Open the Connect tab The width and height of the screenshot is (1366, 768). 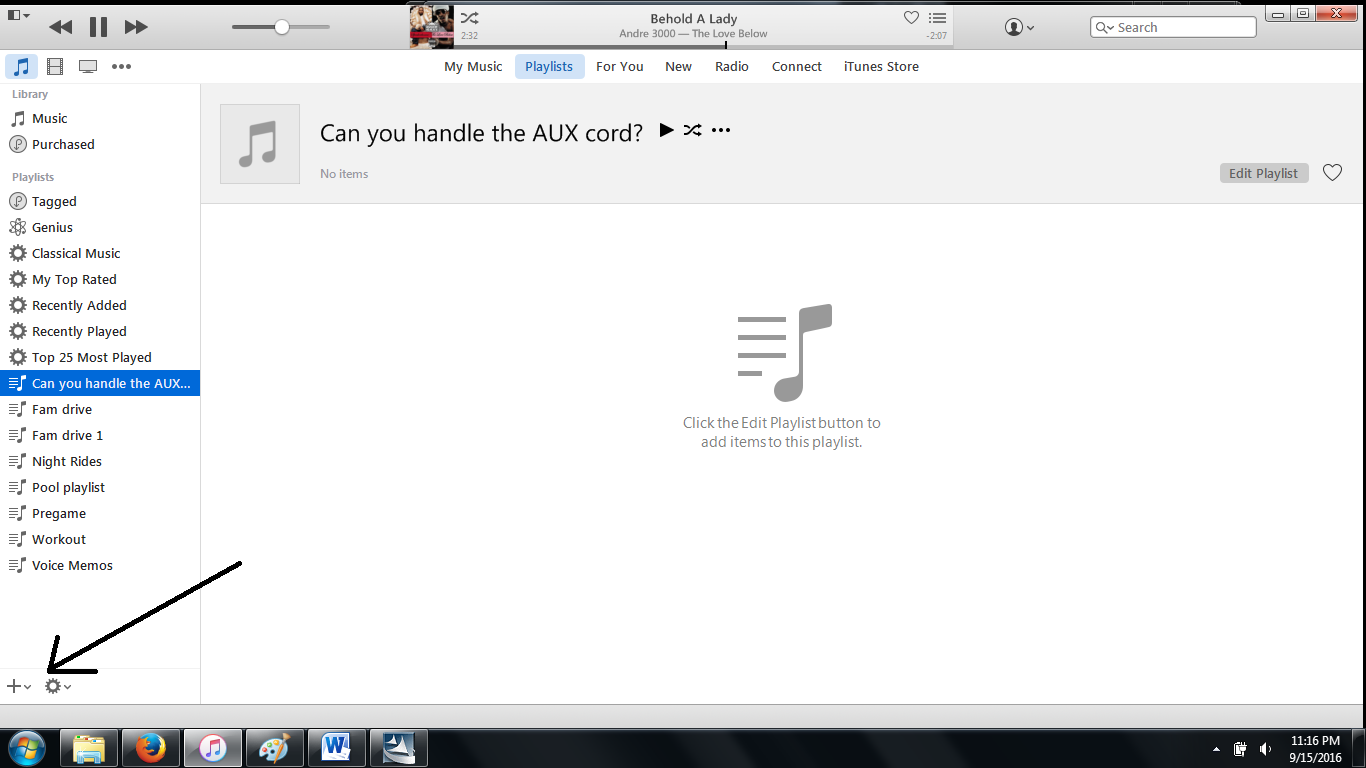point(797,67)
